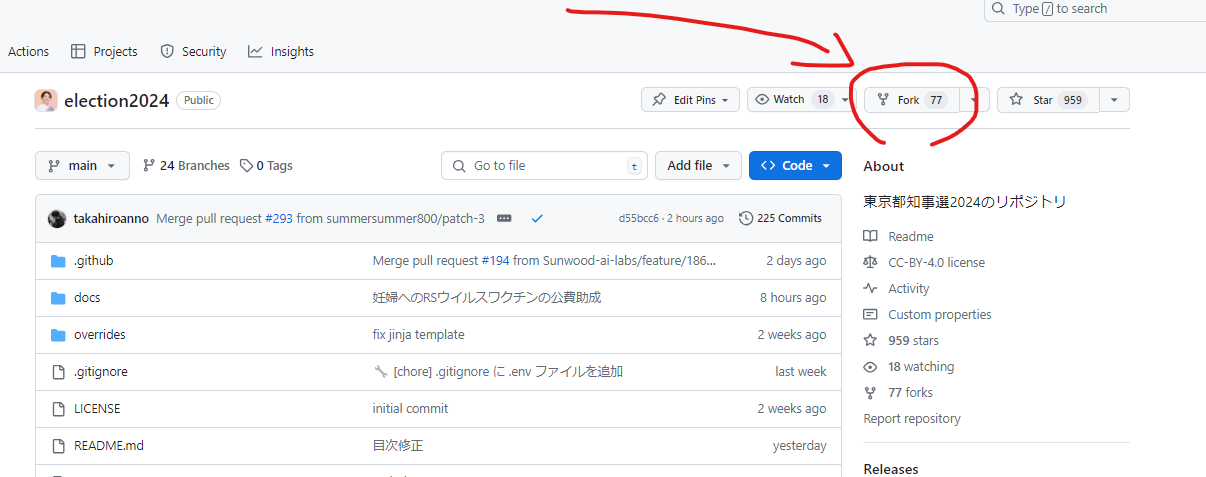Image resolution: width=1206 pixels, height=477 pixels.
Task: Open the 77 forks link in About
Action: (910, 392)
